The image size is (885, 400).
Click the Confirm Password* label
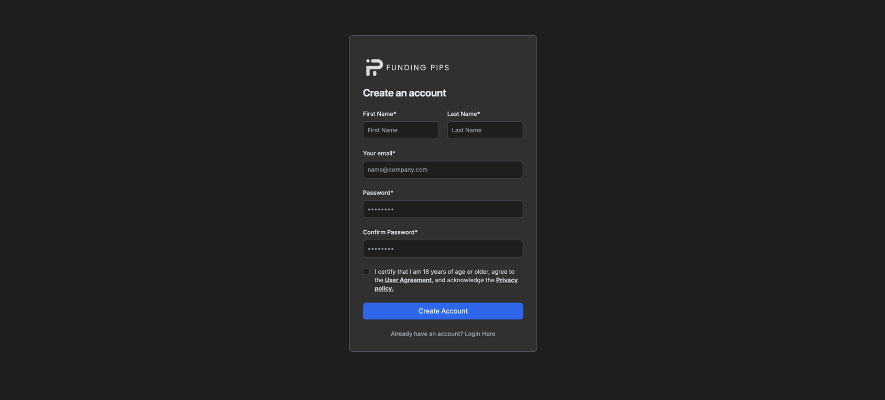(390, 232)
